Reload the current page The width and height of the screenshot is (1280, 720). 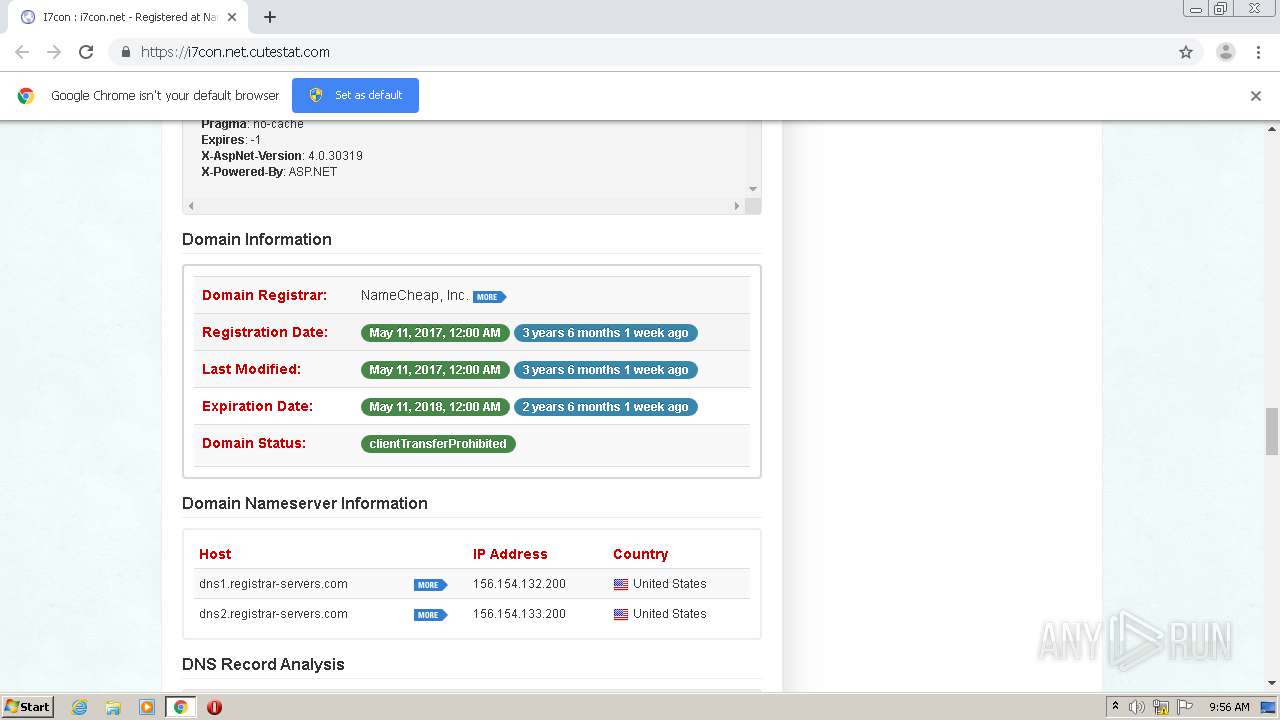(86, 52)
